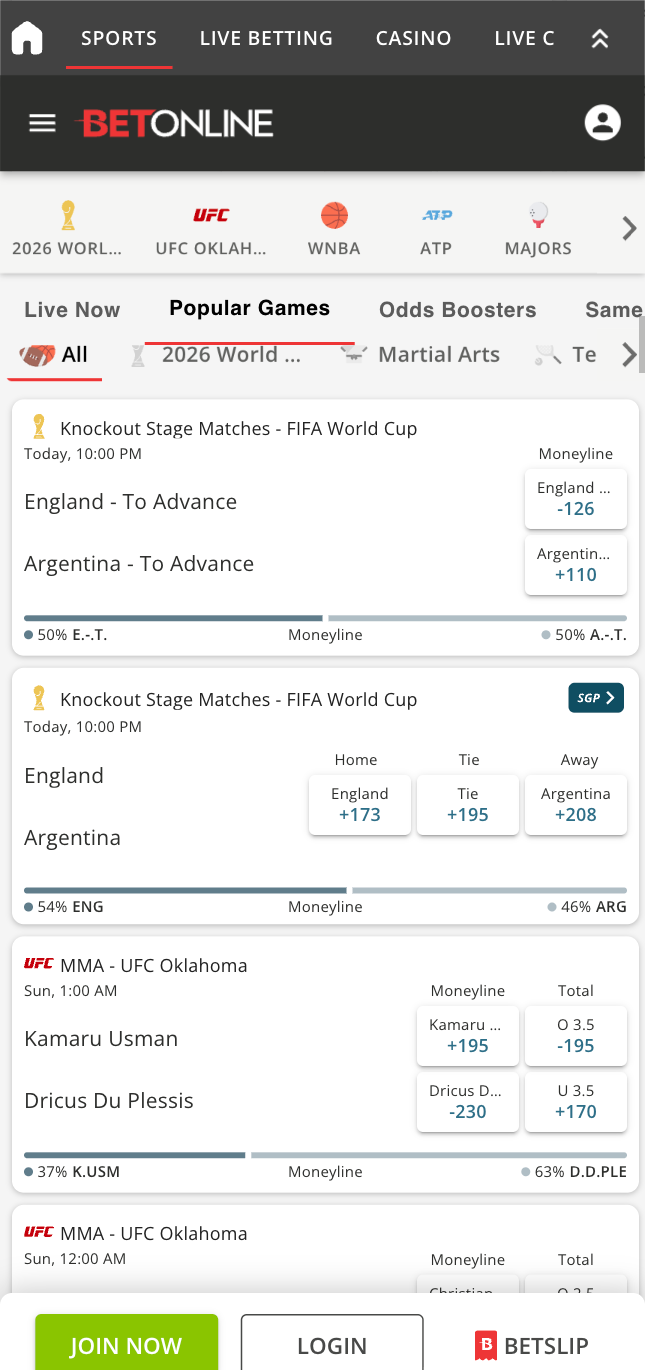The image size is (646, 1370).
Task: Open the SGP same game parlay badge
Action: pos(596,698)
